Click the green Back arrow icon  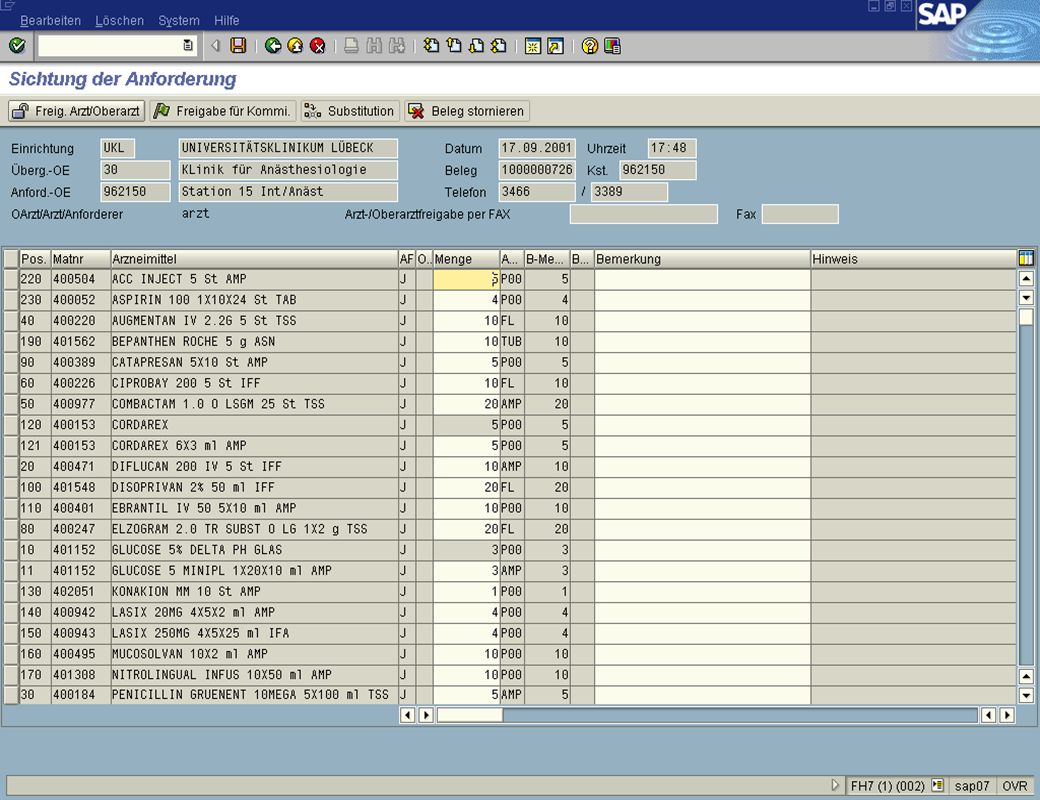pyautogui.click(x=273, y=45)
